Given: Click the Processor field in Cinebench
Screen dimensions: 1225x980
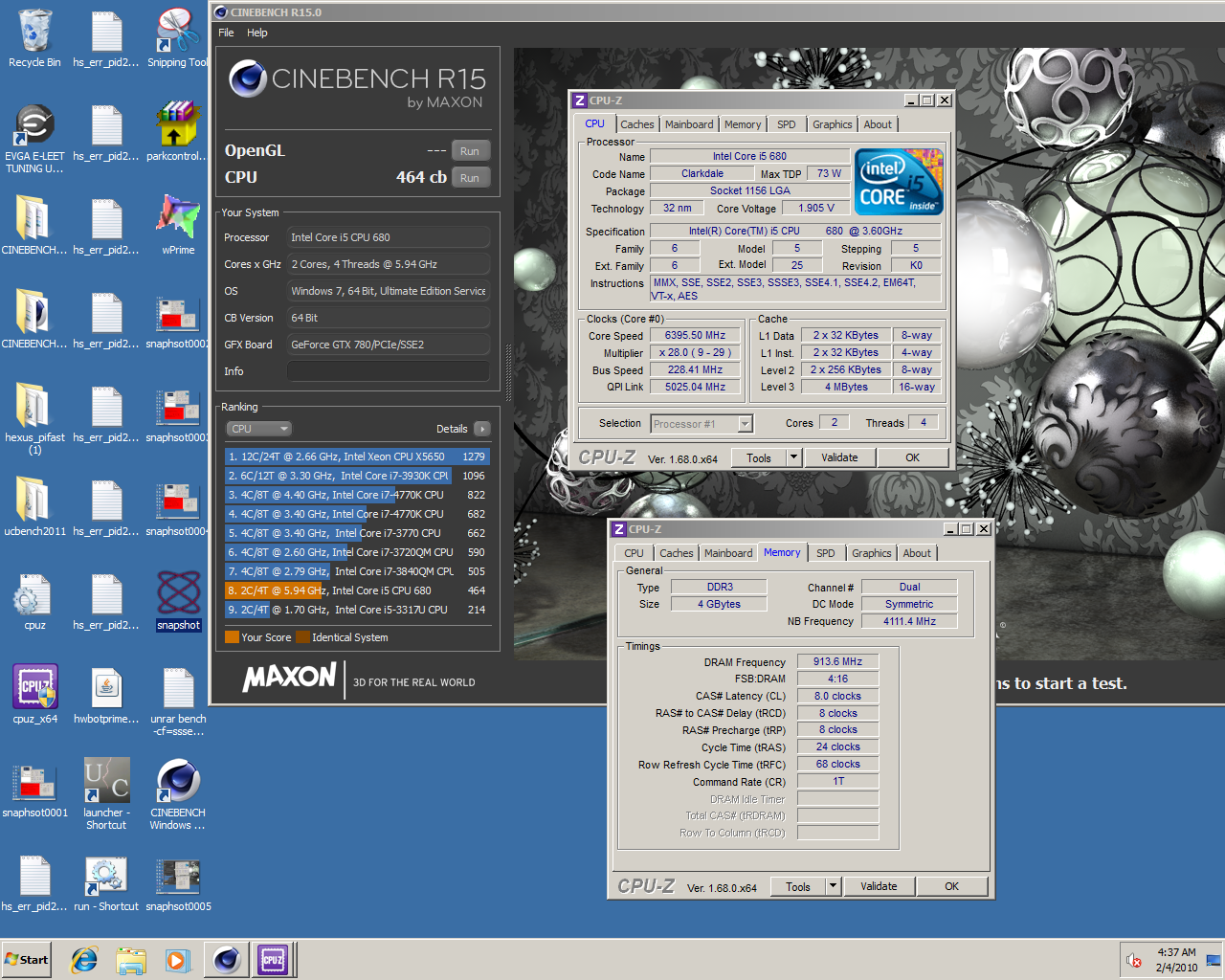Looking at the screenshot, I should [389, 237].
